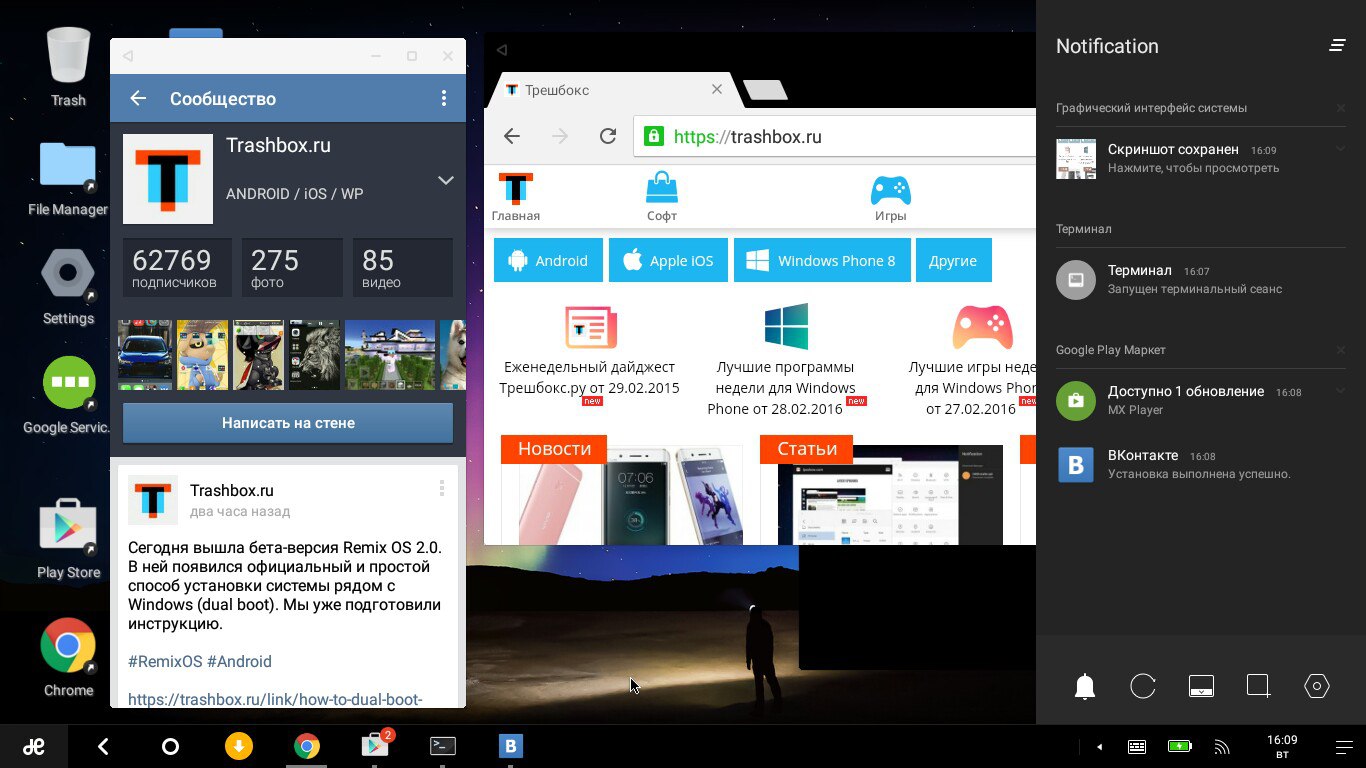
Task: Click the wireless cast icon in tray
Action: 1221,746
